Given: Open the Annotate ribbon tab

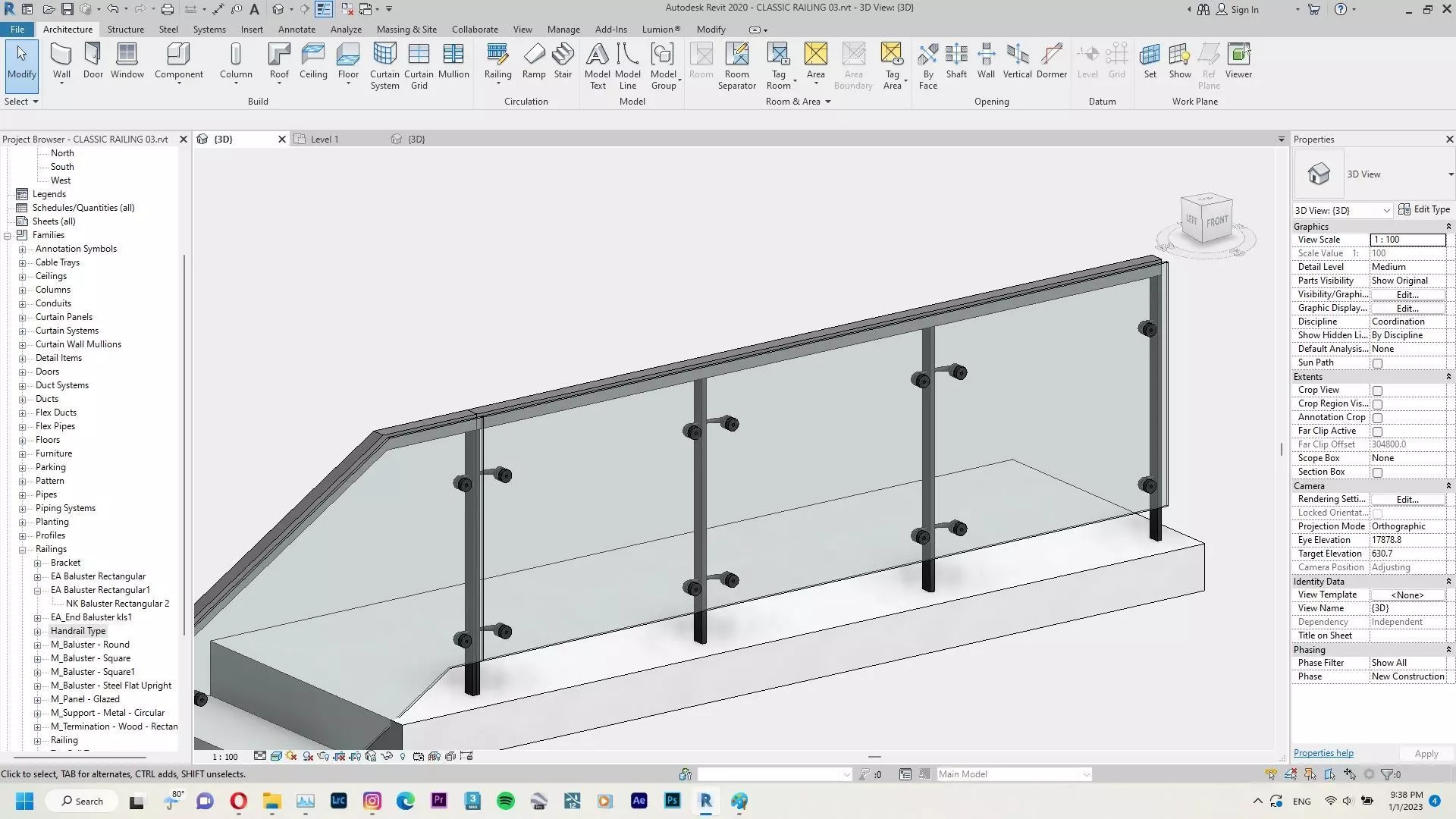Looking at the screenshot, I should 296,30.
